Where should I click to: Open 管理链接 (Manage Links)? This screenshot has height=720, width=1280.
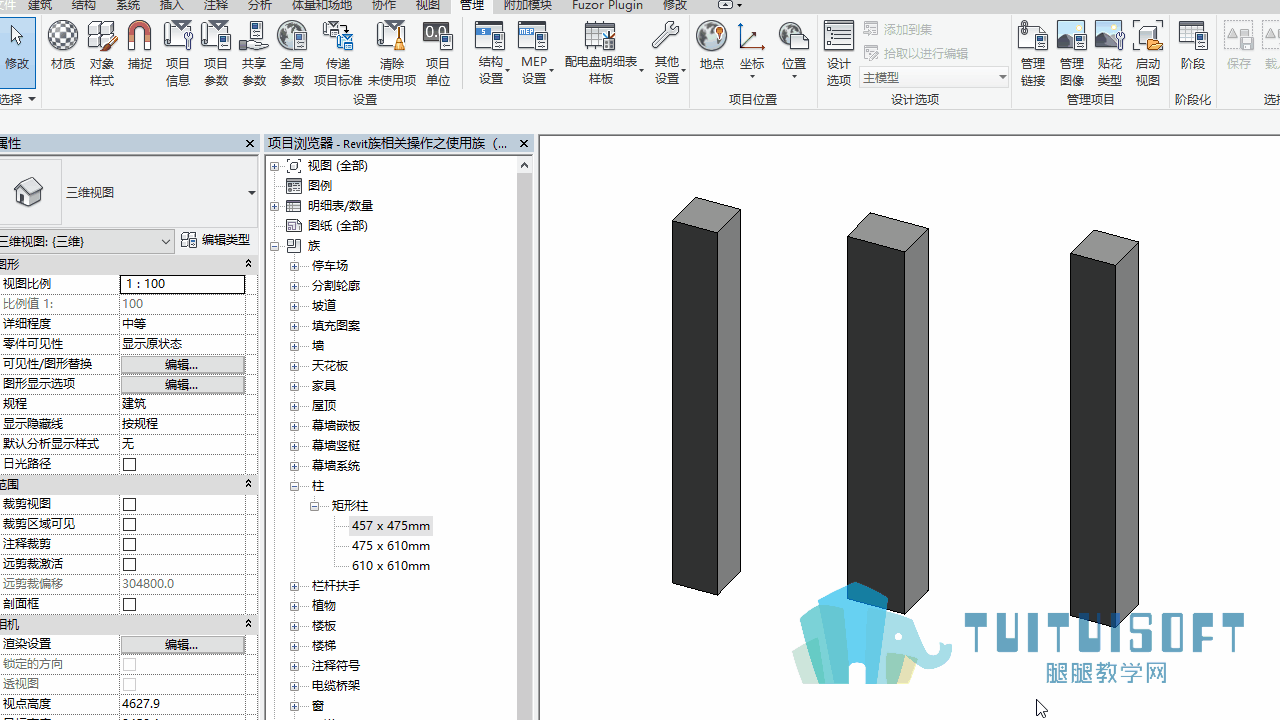click(1033, 53)
